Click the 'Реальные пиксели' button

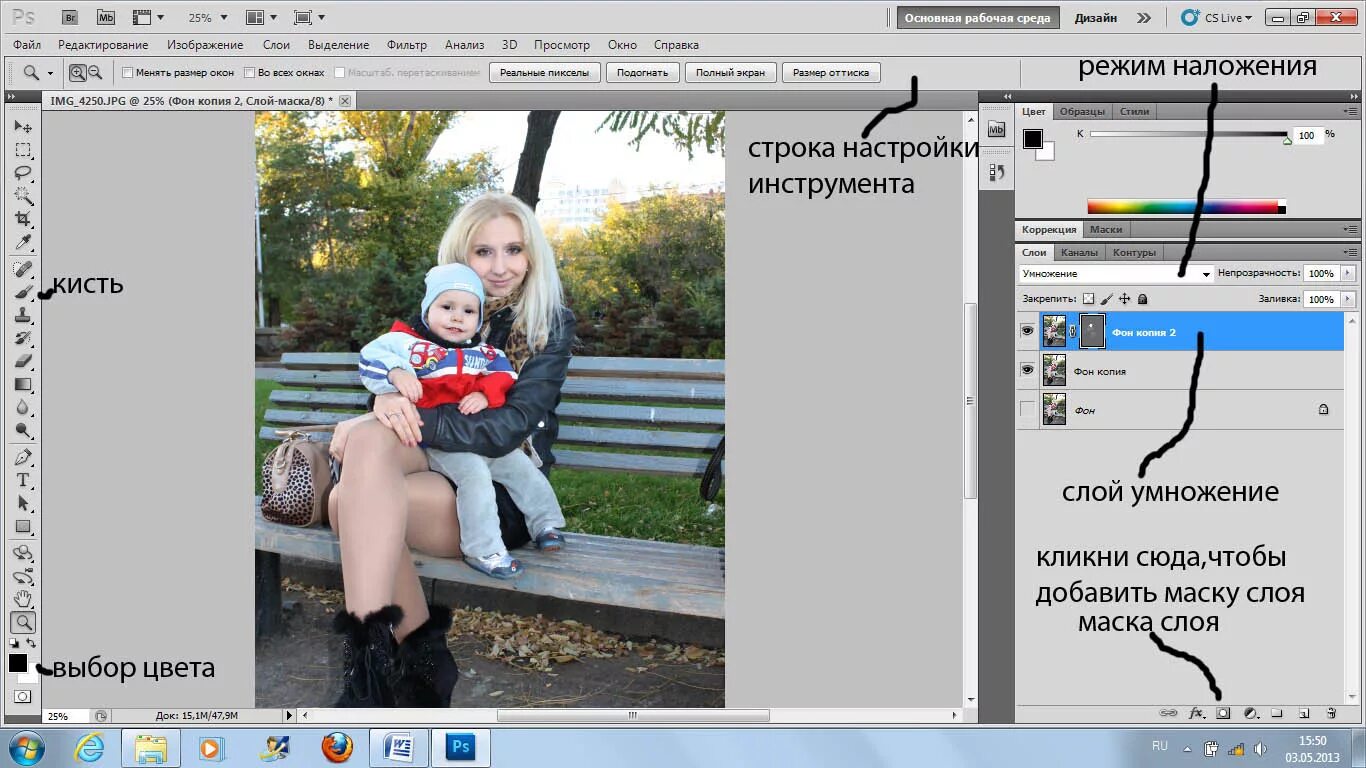[543, 72]
